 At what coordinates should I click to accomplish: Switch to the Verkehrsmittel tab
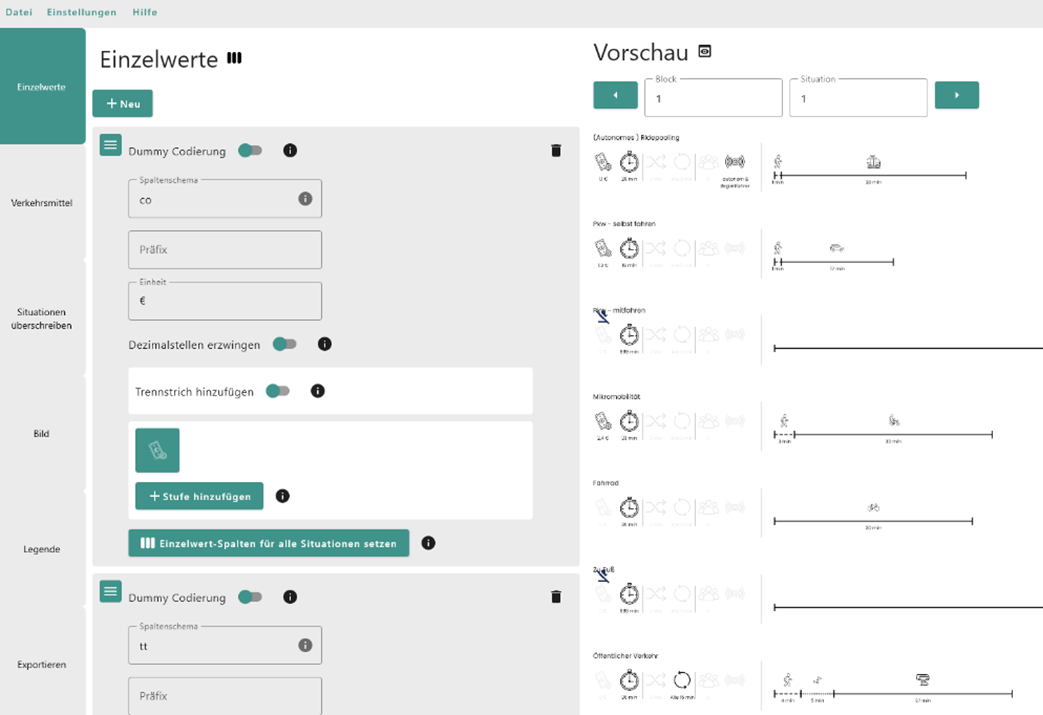(42, 203)
